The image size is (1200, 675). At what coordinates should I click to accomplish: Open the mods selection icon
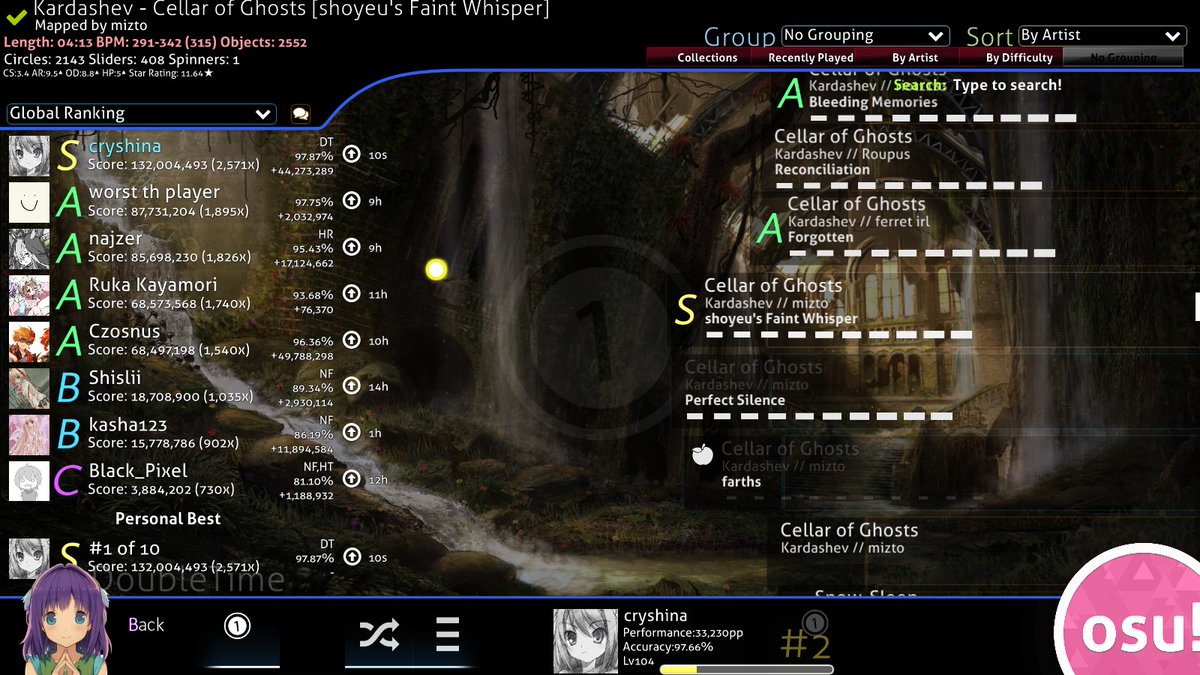click(237, 627)
